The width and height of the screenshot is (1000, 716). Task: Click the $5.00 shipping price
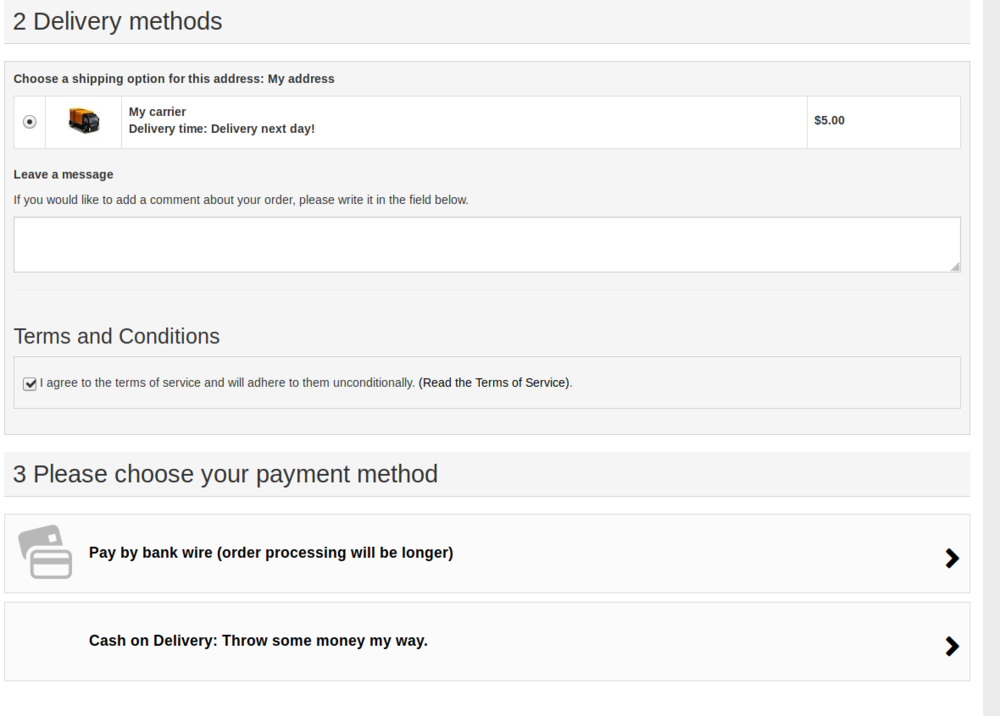point(830,121)
